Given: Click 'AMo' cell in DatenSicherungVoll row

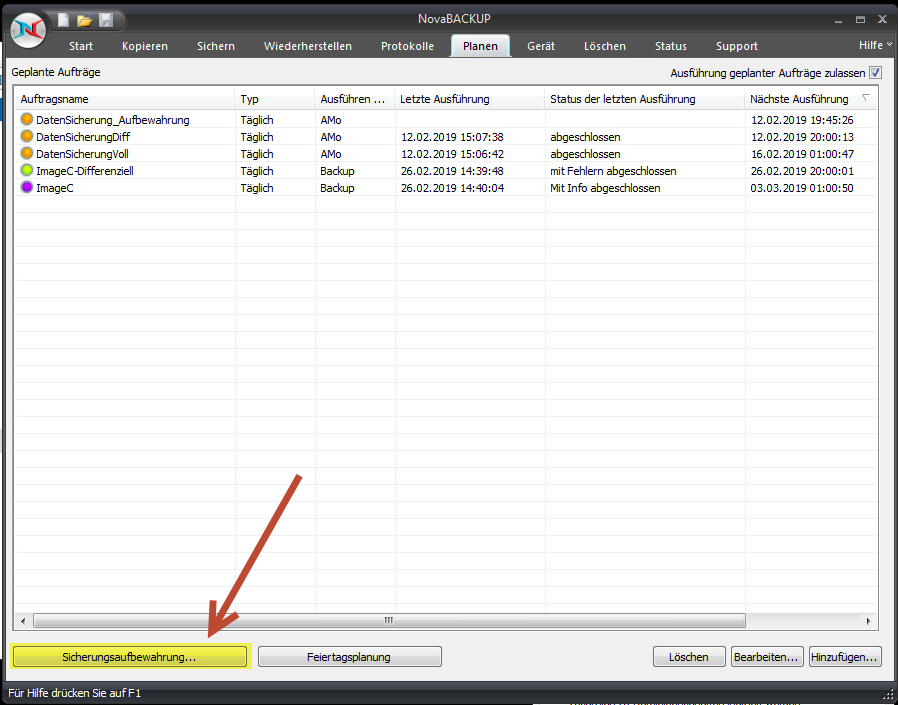Looking at the screenshot, I should [331, 154].
